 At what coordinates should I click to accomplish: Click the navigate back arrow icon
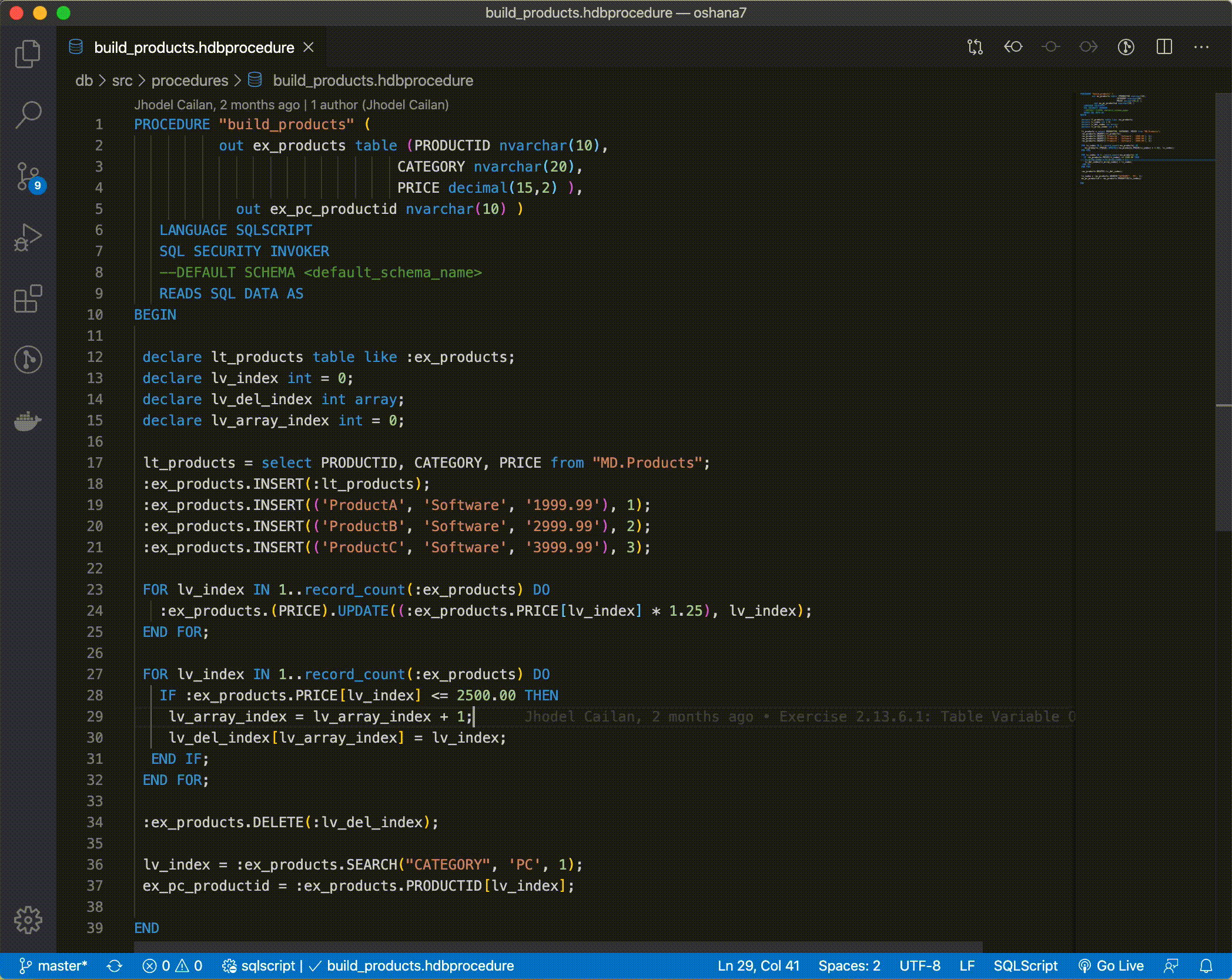point(1015,47)
